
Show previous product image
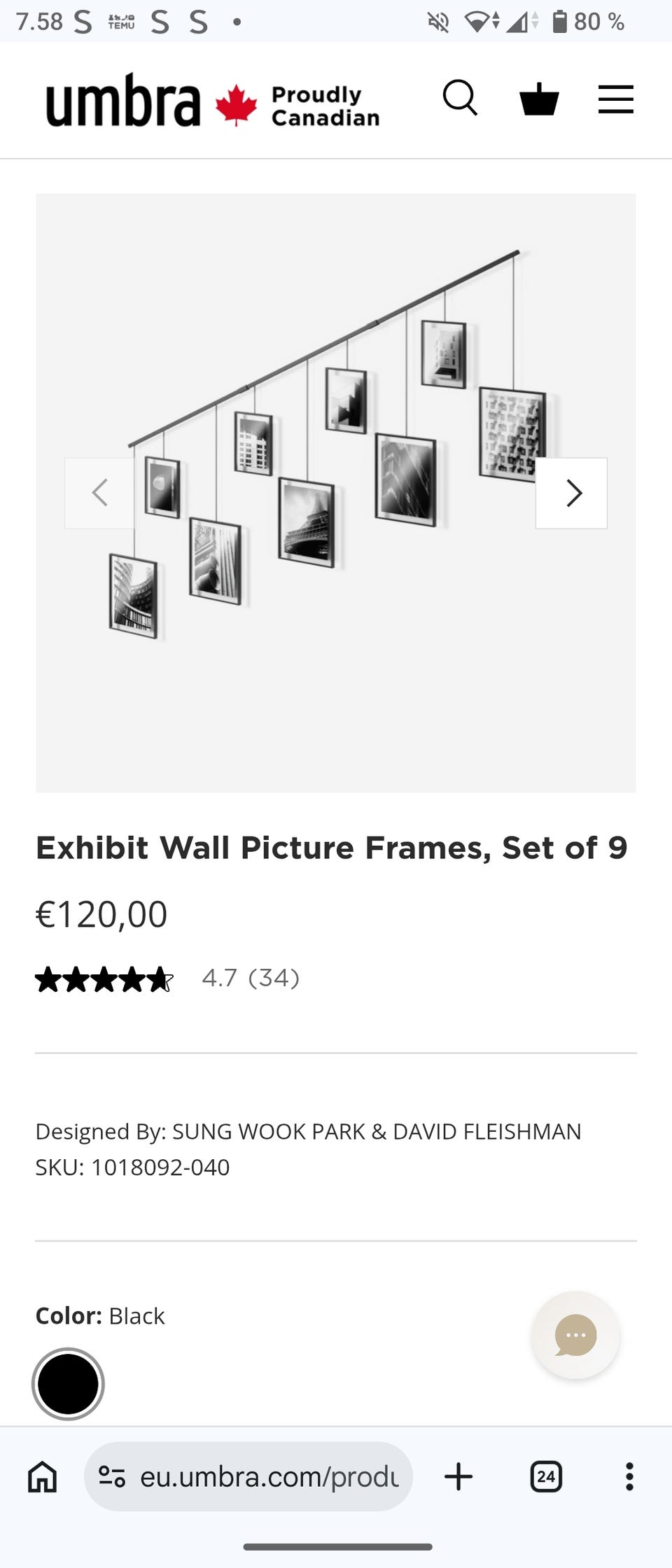99,493
